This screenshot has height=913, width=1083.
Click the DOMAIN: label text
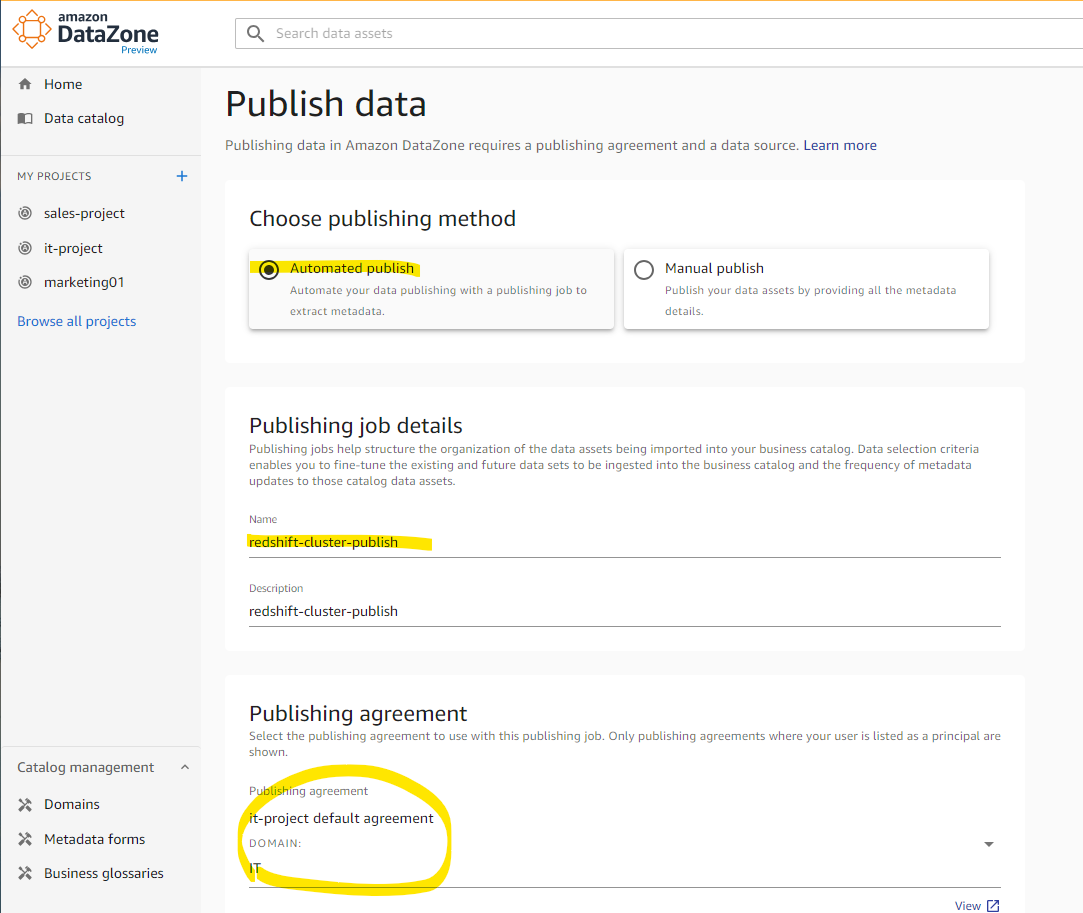pyautogui.click(x=275, y=843)
